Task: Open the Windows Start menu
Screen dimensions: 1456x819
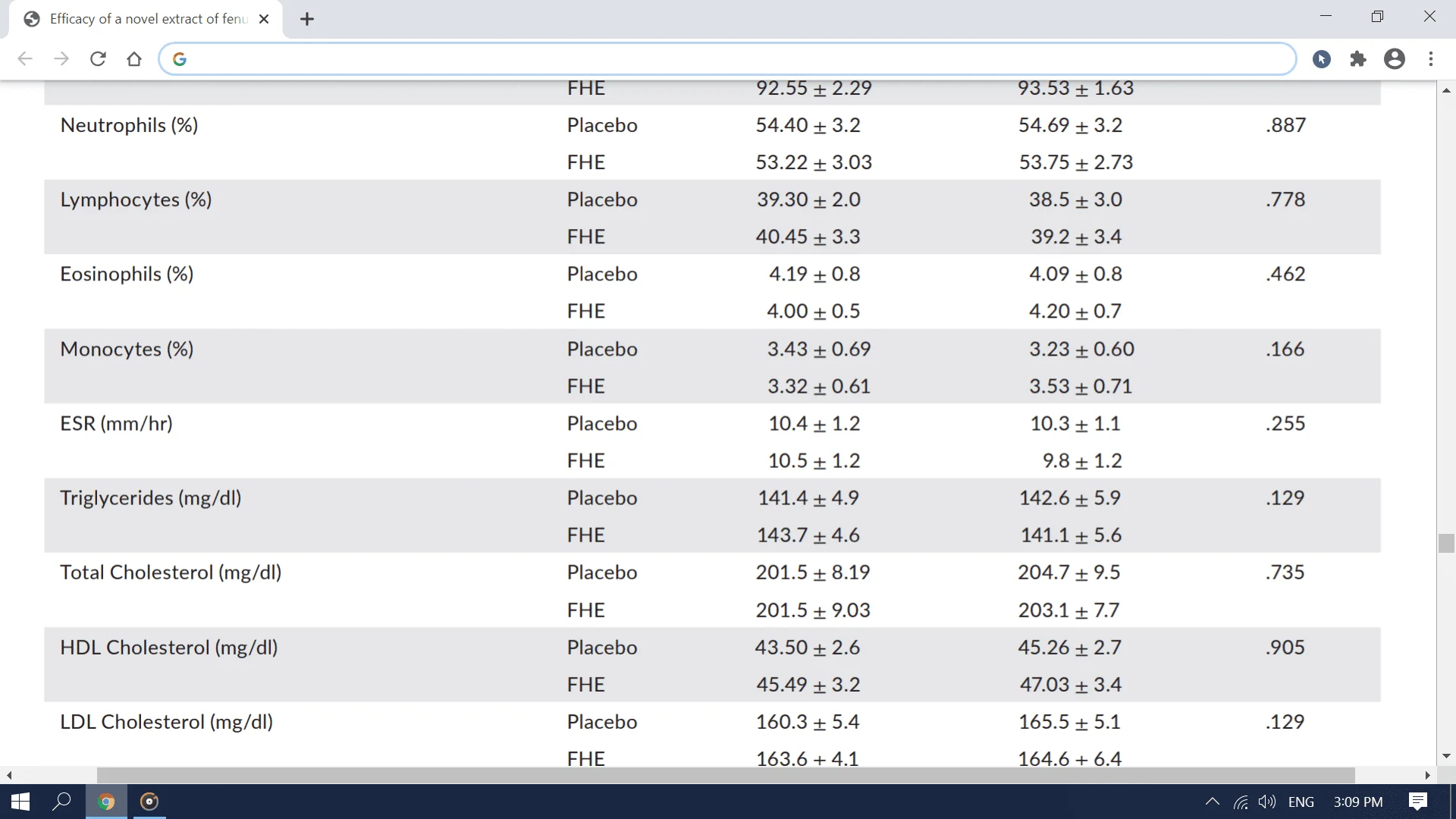Action: pyautogui.click(x=20, y=802)
